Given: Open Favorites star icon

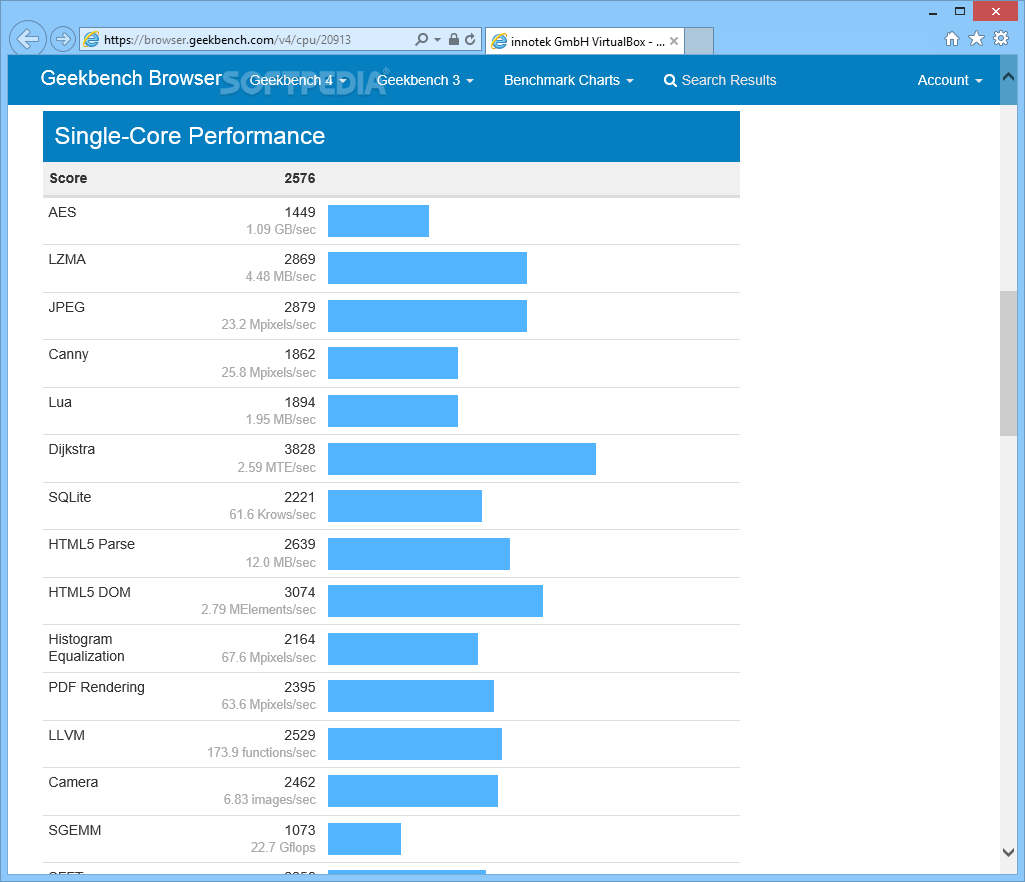Looking at the screenshot, I should point(976,39).
